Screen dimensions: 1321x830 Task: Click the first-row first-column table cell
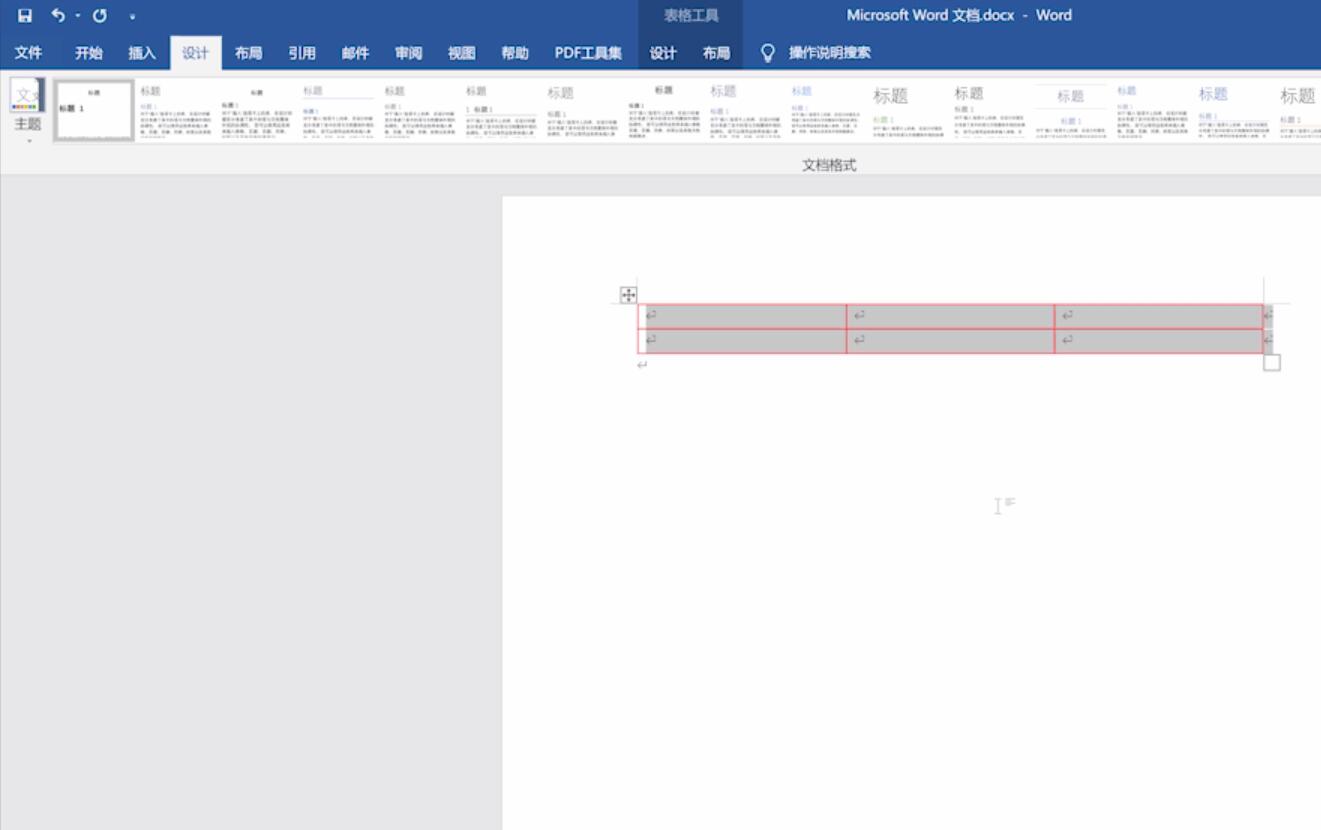pos(742,316)
